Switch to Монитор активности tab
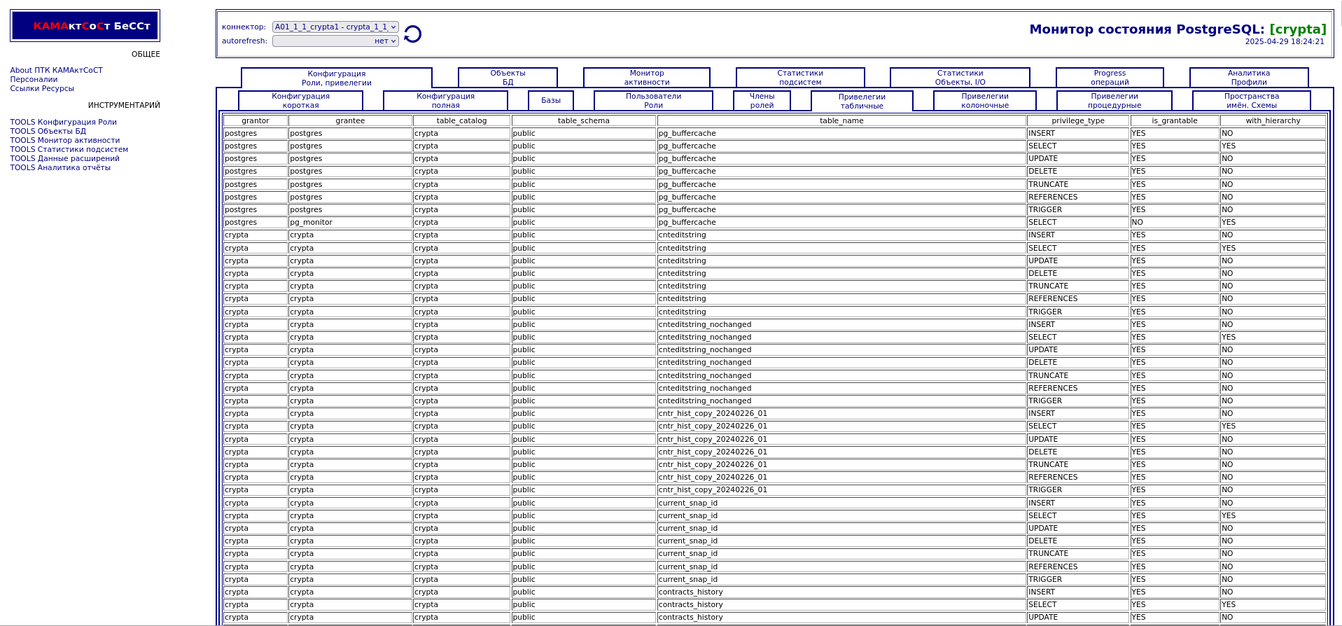Image resolution: width=1342 pixels, height=626 pixels. (647, 77)
